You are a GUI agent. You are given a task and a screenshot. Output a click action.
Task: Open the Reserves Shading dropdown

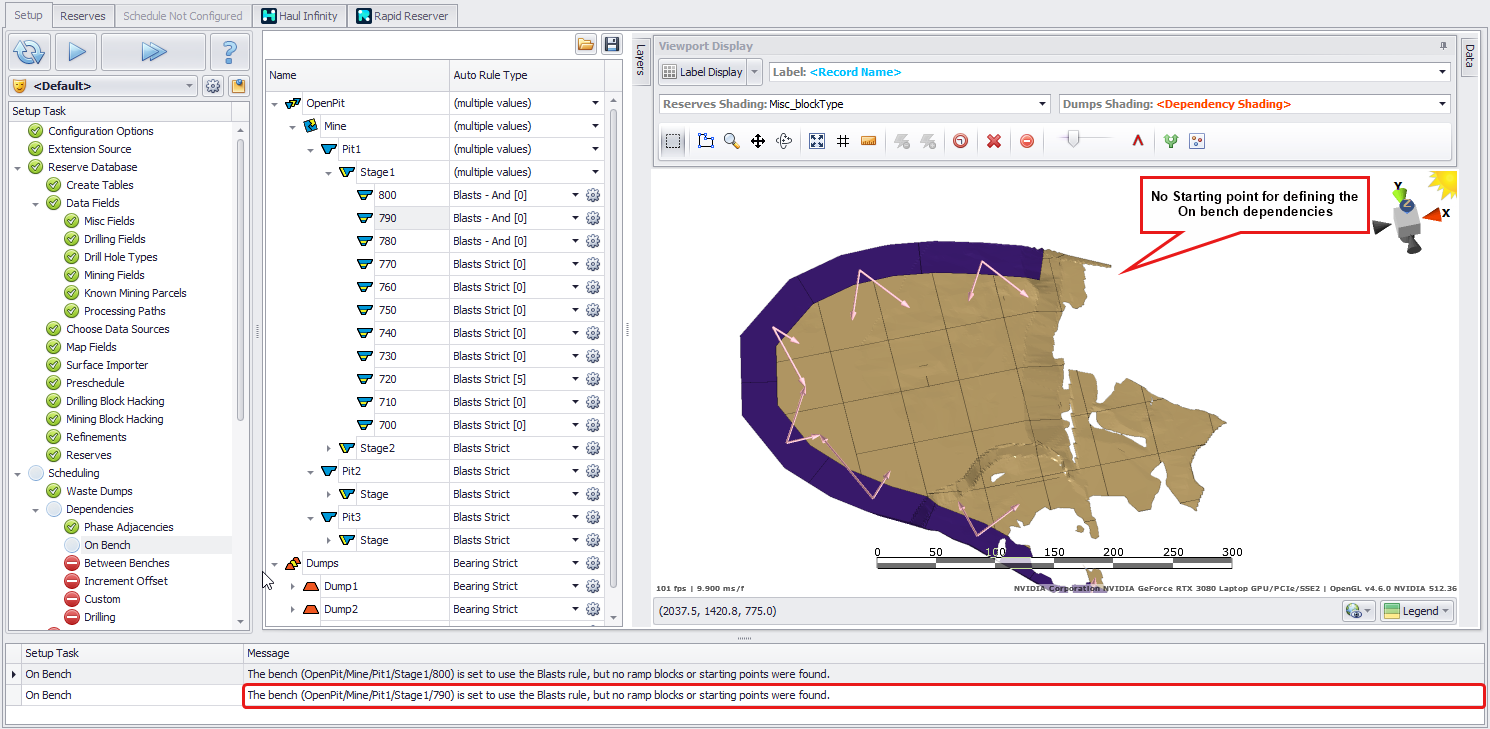coord(1042,104)
